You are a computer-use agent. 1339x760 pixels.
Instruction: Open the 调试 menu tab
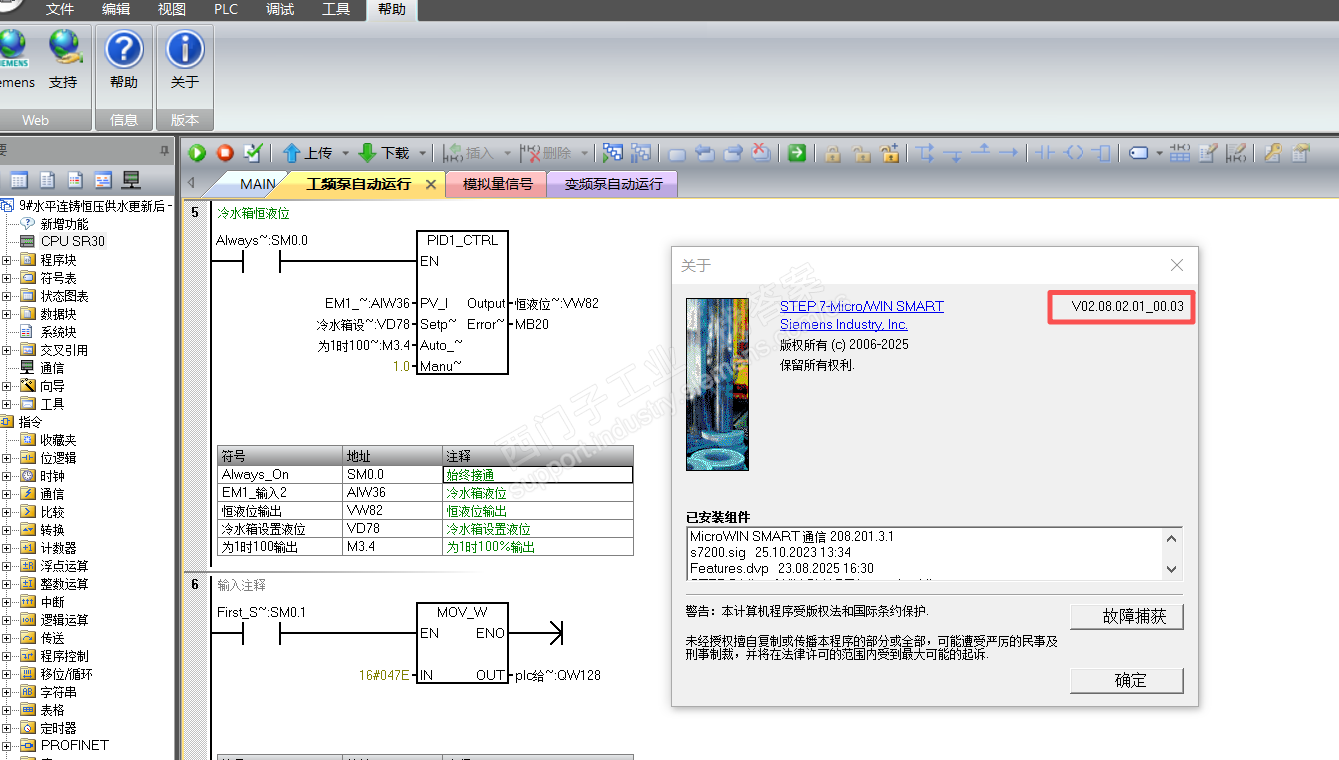[280, 10]
